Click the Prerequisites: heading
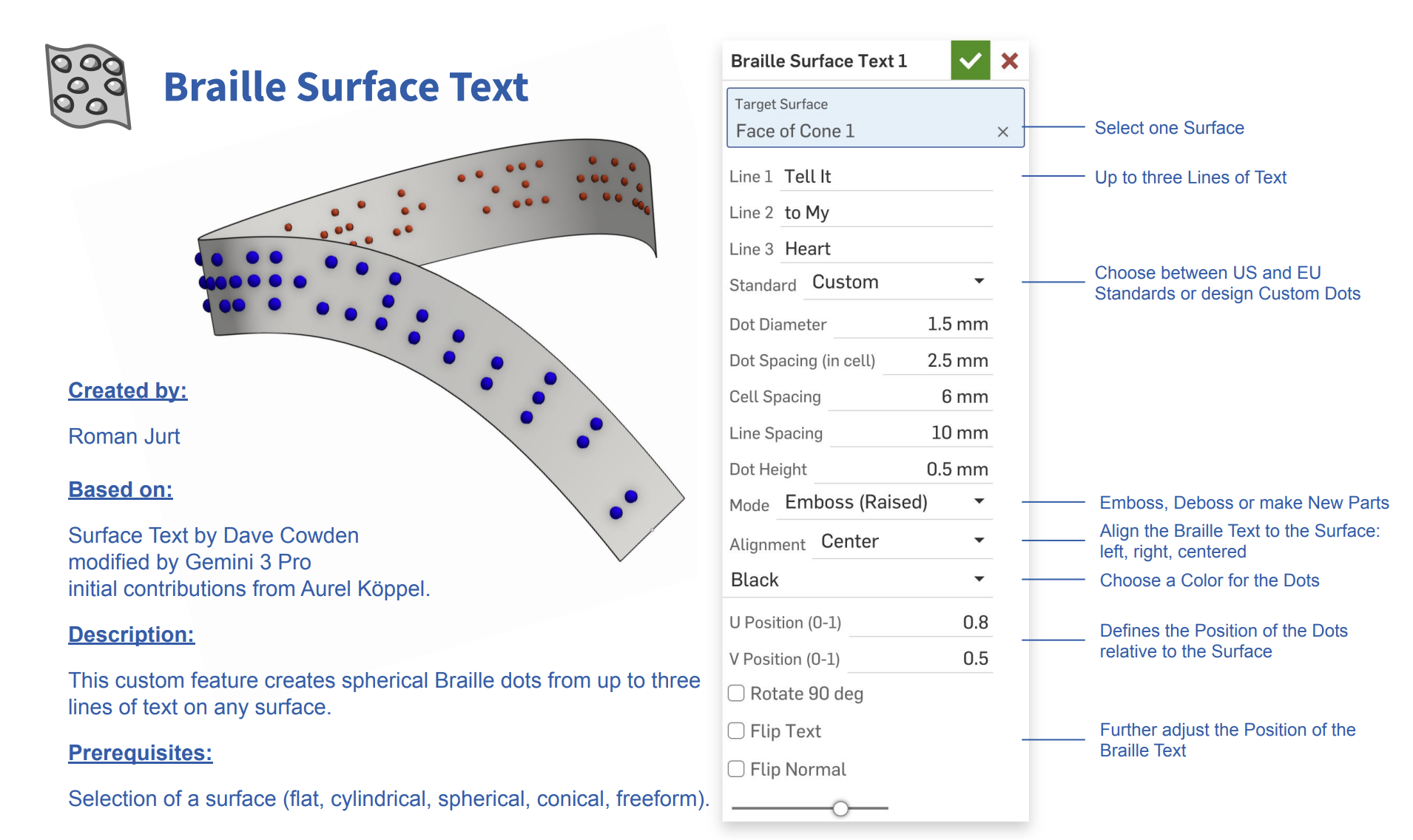This screenshot has height=840, width=1413. tap(141, 753)
